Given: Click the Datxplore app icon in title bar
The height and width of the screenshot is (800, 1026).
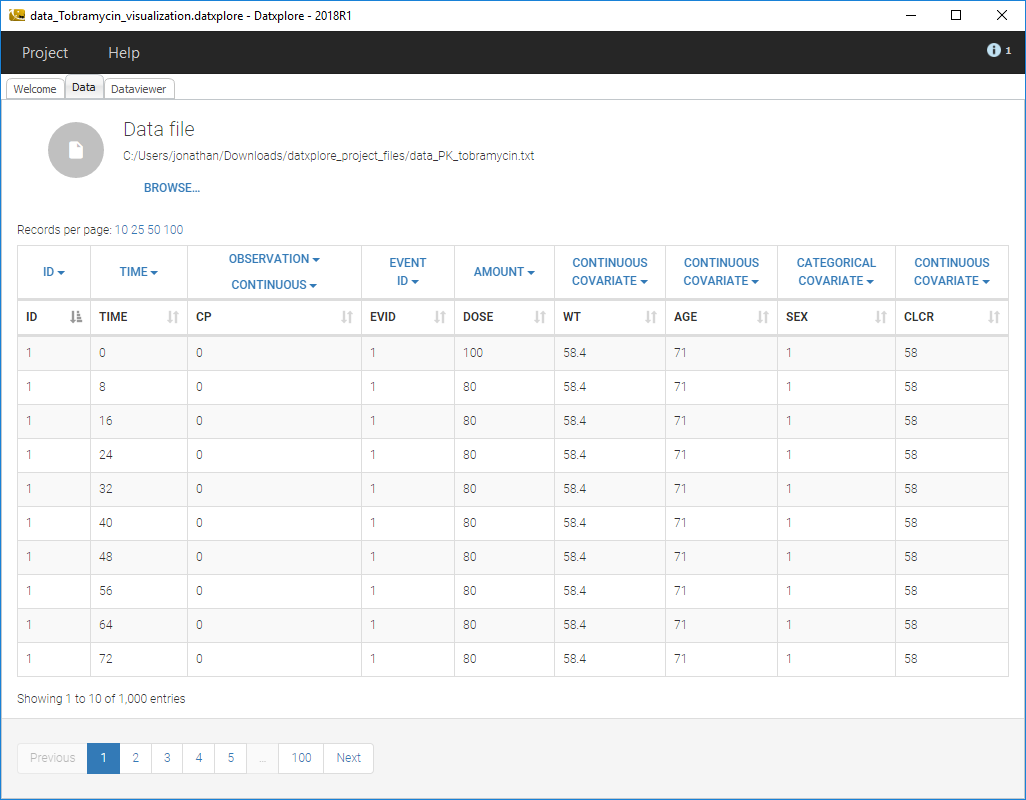Looking at the screenshot, I should click(x=16, y=15).
